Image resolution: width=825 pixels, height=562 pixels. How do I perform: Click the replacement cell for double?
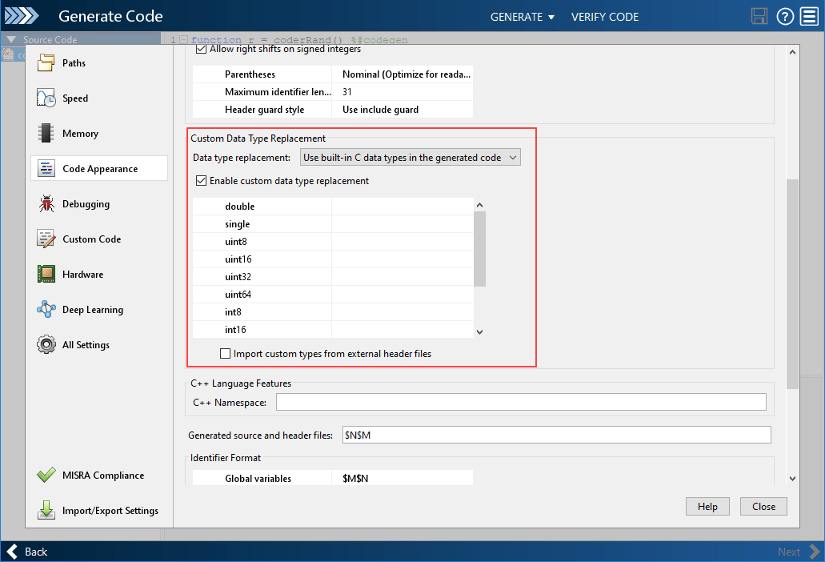pyautogui.click(x=403, y=206)
